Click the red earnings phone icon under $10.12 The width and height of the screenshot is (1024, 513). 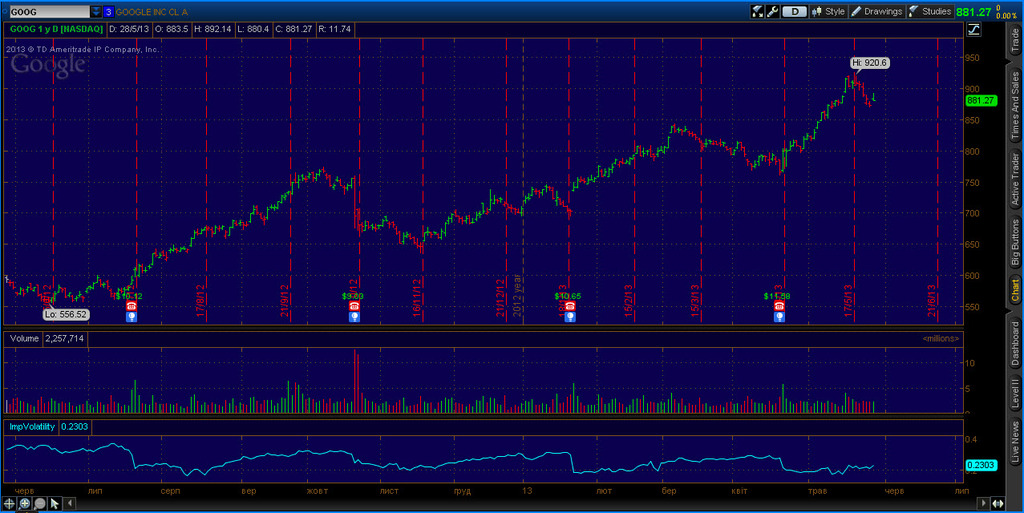click(131, 306)
